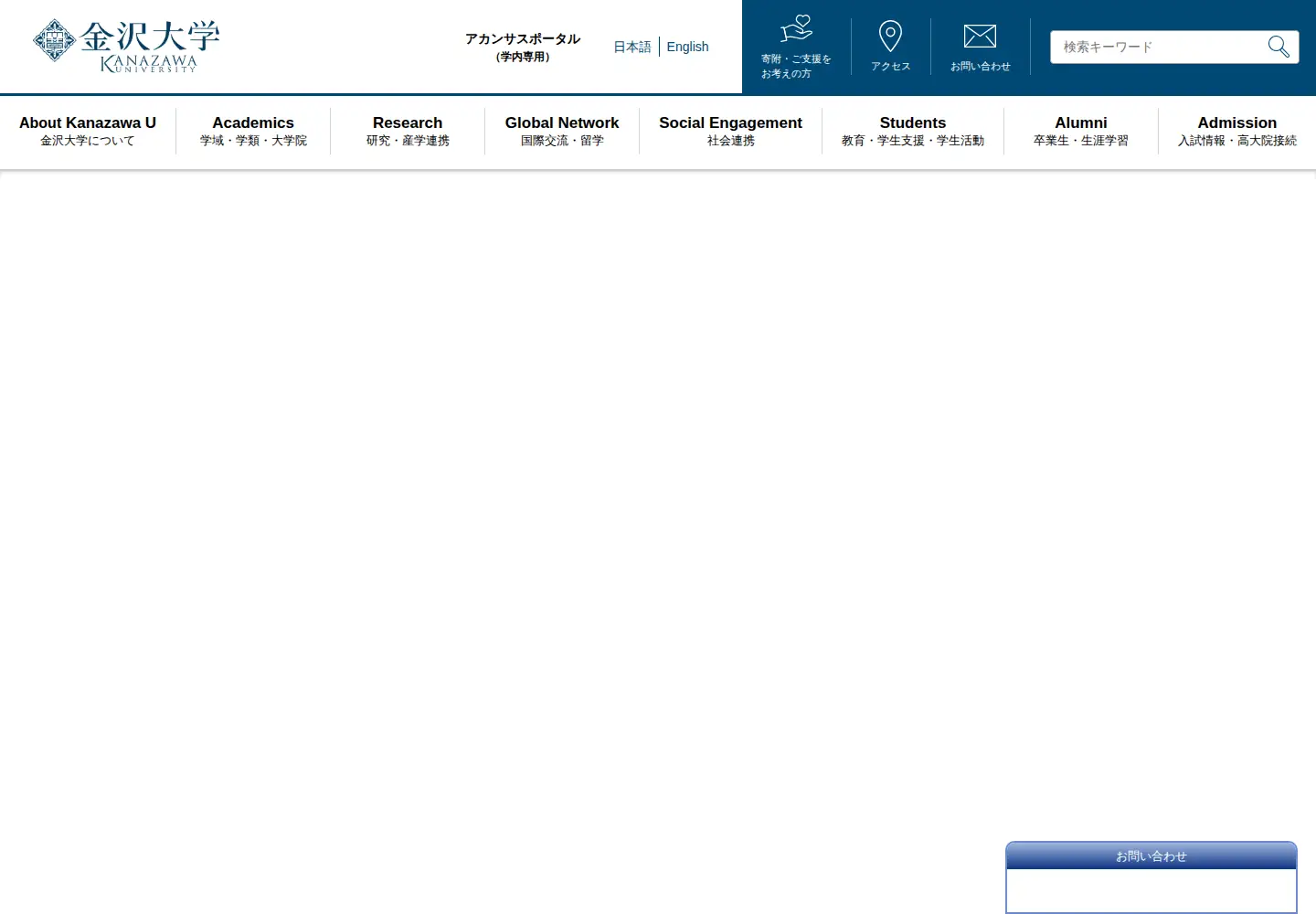Open the Social Engagement menu
1316x914 pixels.
pyautogui.click(x=730, y=131)
